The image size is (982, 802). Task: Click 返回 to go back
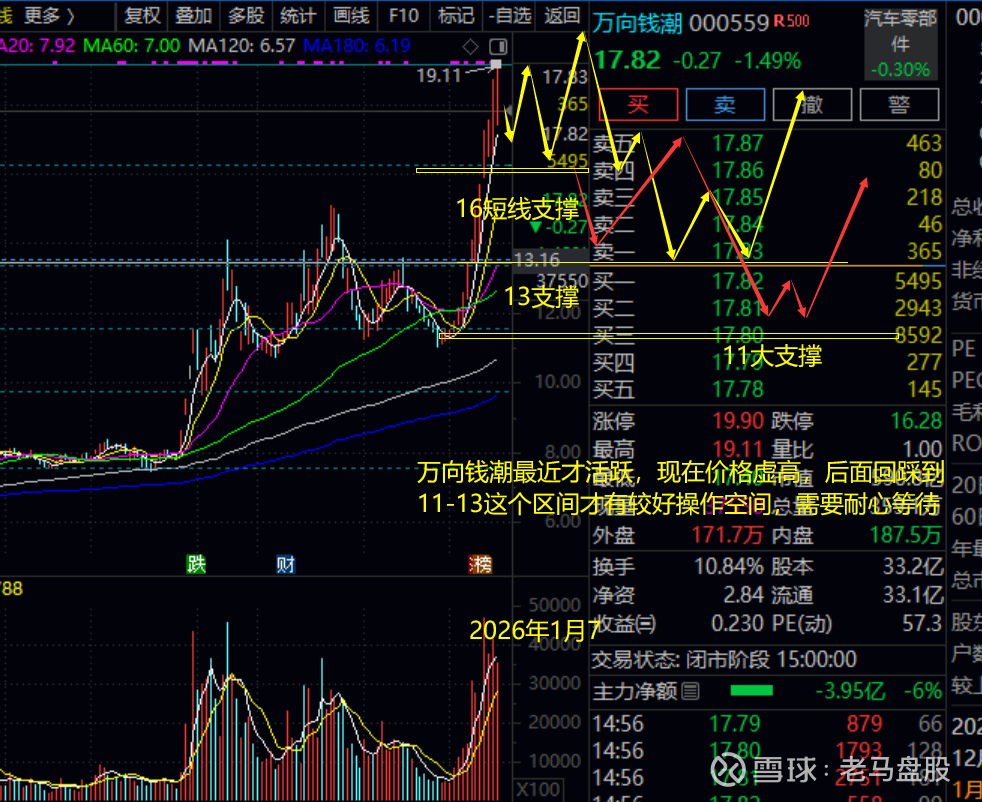point(562,15)
